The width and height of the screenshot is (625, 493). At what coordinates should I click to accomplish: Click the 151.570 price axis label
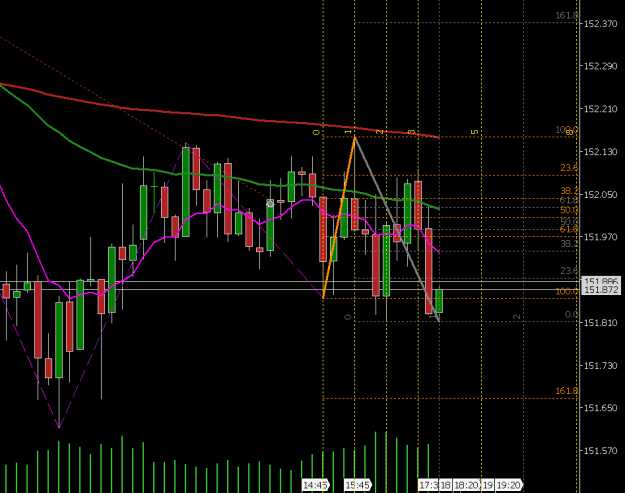600,450
